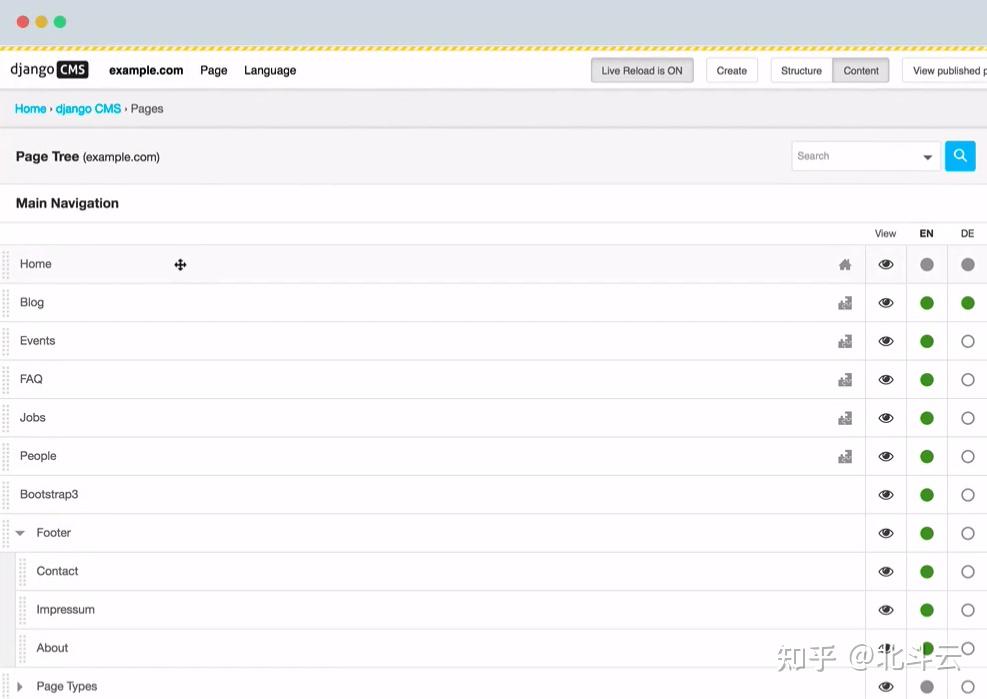Click the drag handle of Page Types row

6,686
